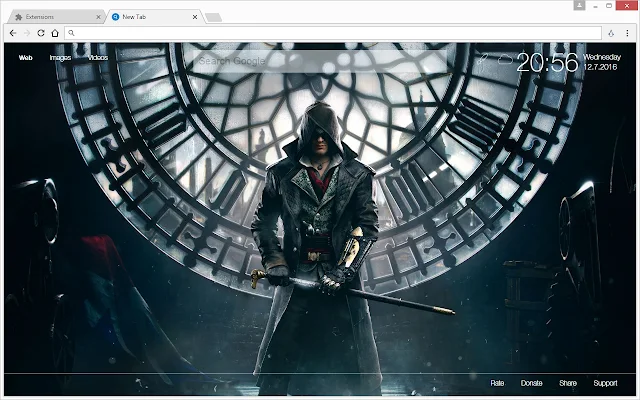Go back using the browser back arrow
Screen dimensions: 640x400
[x=13, y=33]
